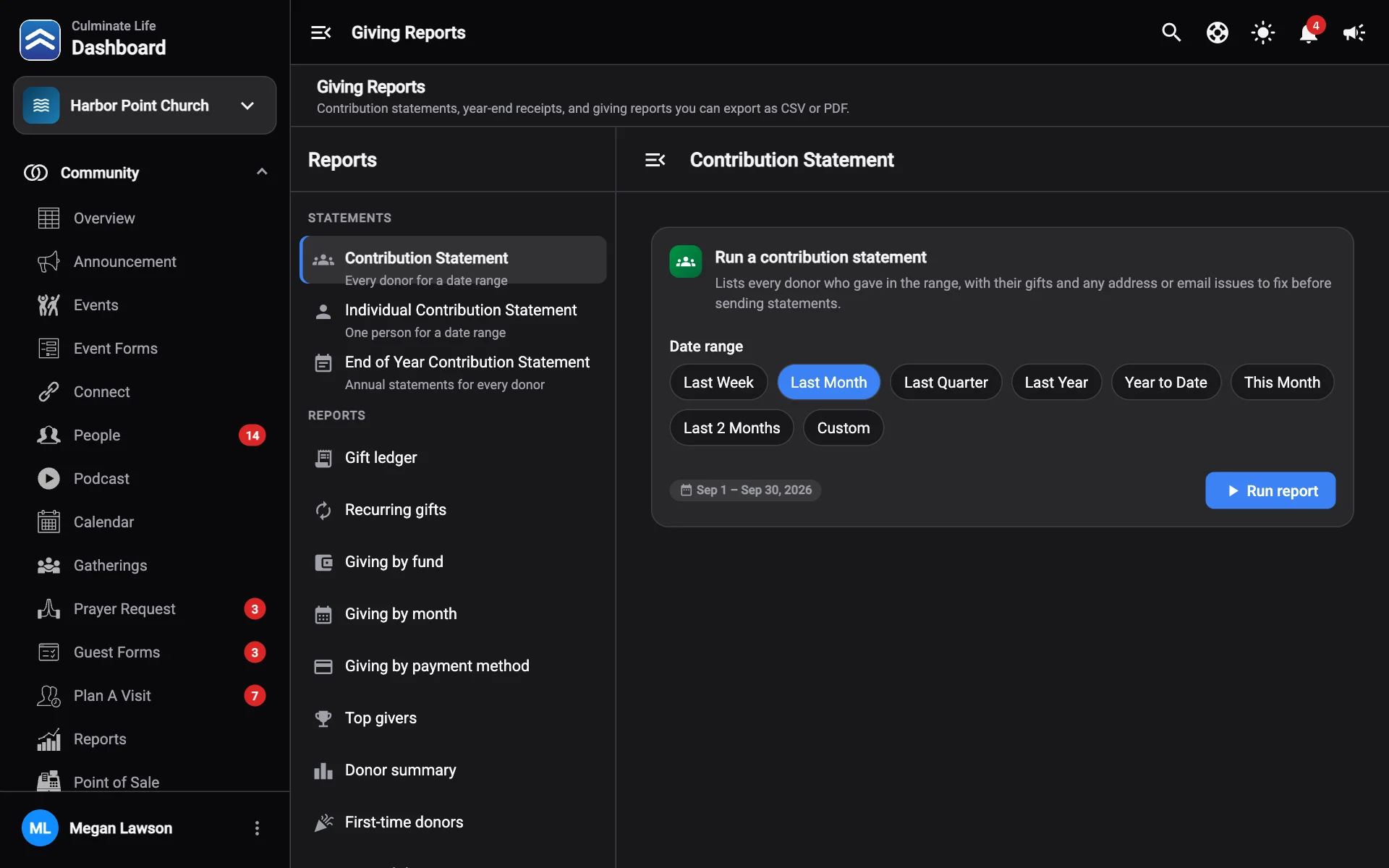Expand the Harbor Point Church selector

click(145, 106)
